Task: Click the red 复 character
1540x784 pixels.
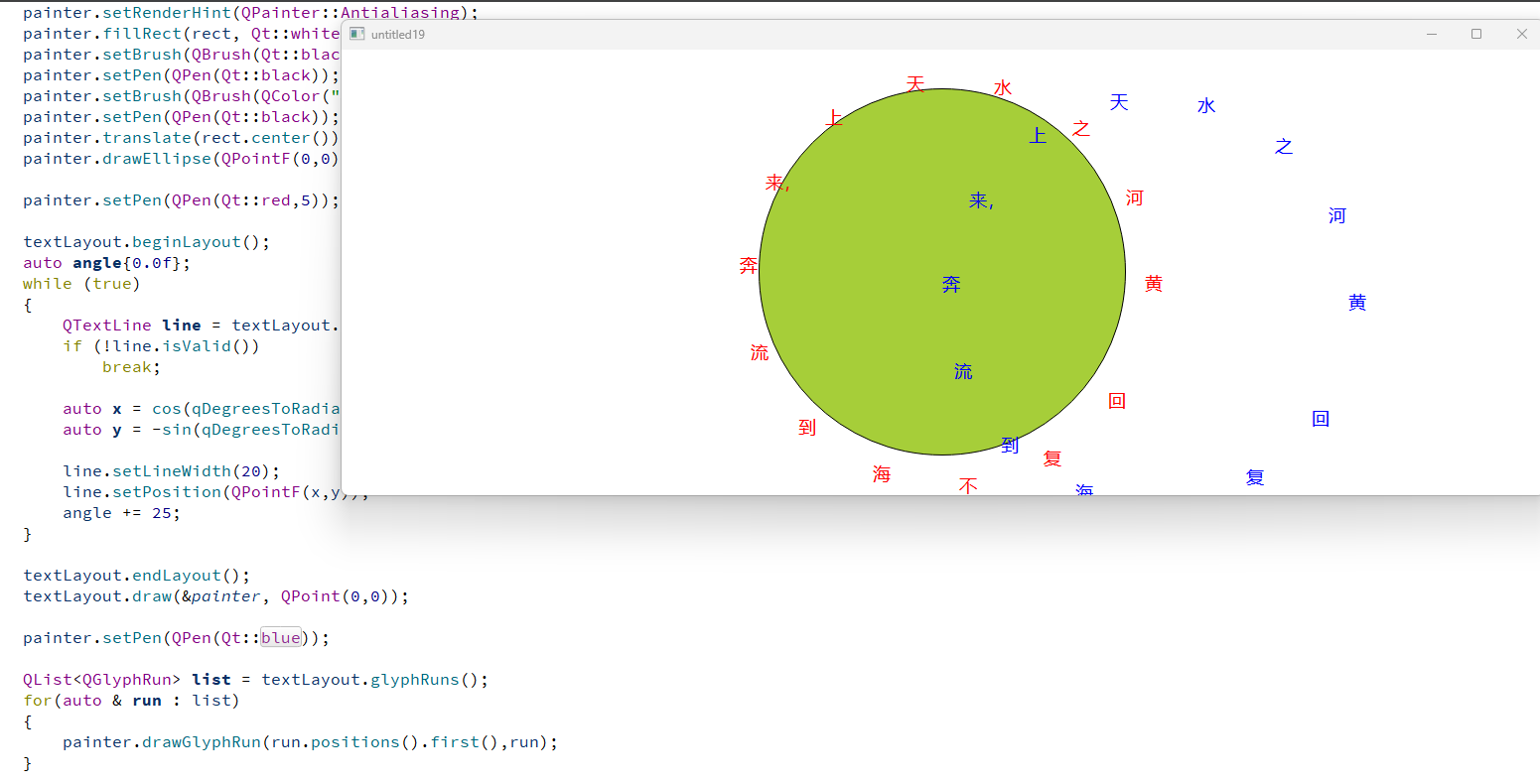Action: coord(1052,458)
